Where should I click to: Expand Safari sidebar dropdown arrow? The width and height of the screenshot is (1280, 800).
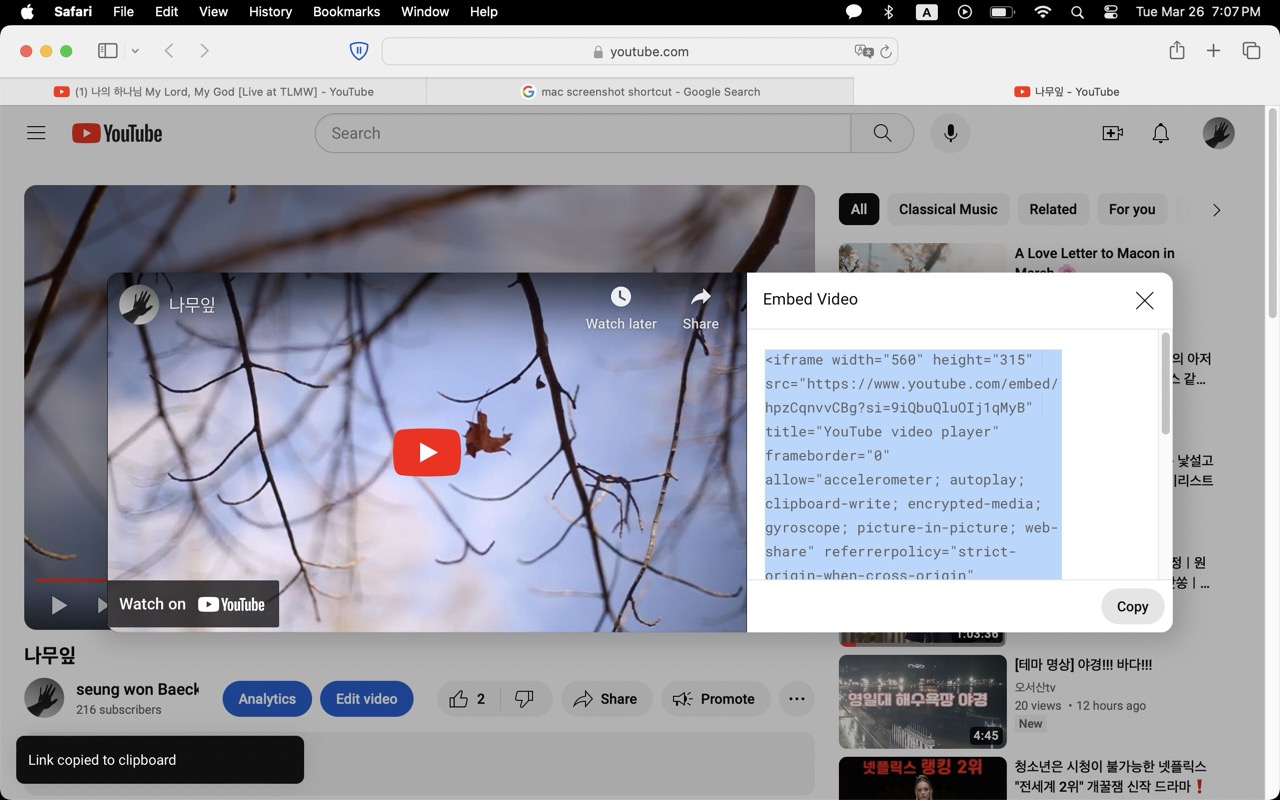[x=135, y=51]
